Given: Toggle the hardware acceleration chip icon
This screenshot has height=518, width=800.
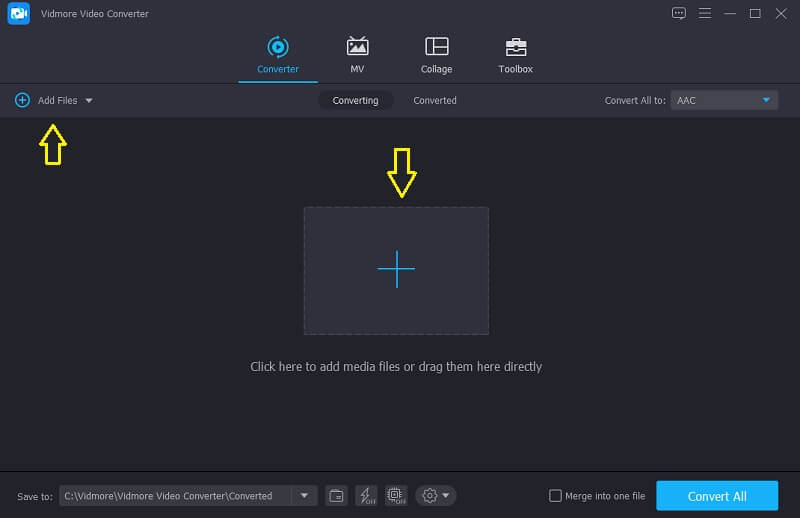Looking at the screenshot, I should [x=395, y=495].
